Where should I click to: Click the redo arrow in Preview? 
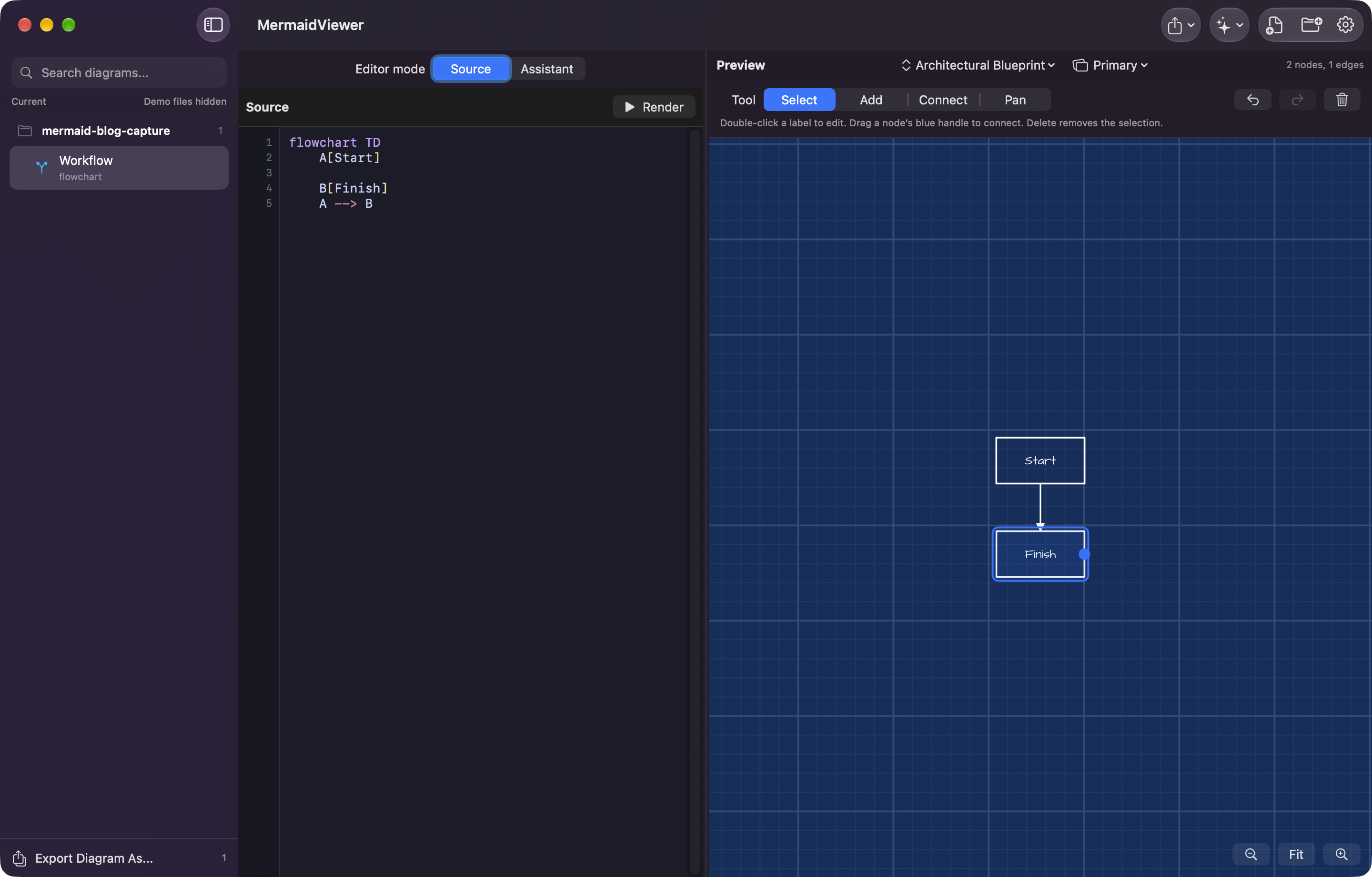point(1297,100)
